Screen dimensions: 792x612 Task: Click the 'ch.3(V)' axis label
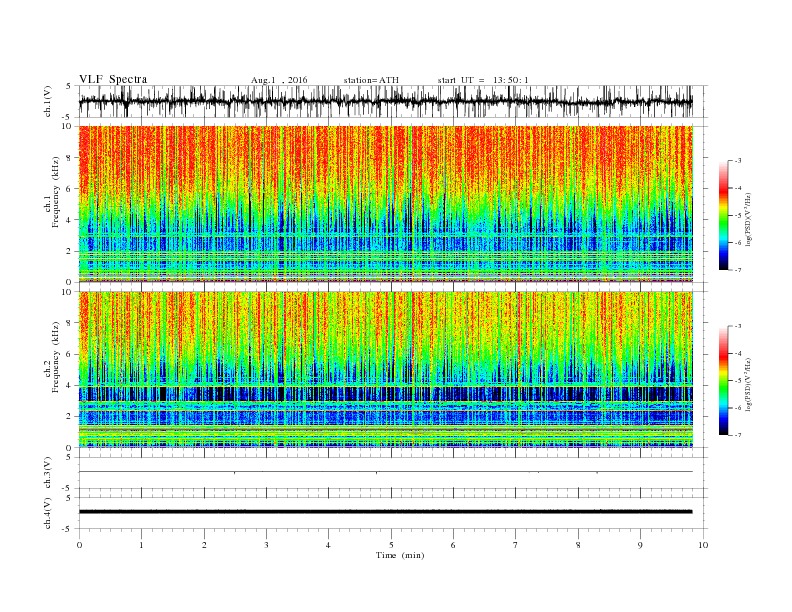[48, 472]
